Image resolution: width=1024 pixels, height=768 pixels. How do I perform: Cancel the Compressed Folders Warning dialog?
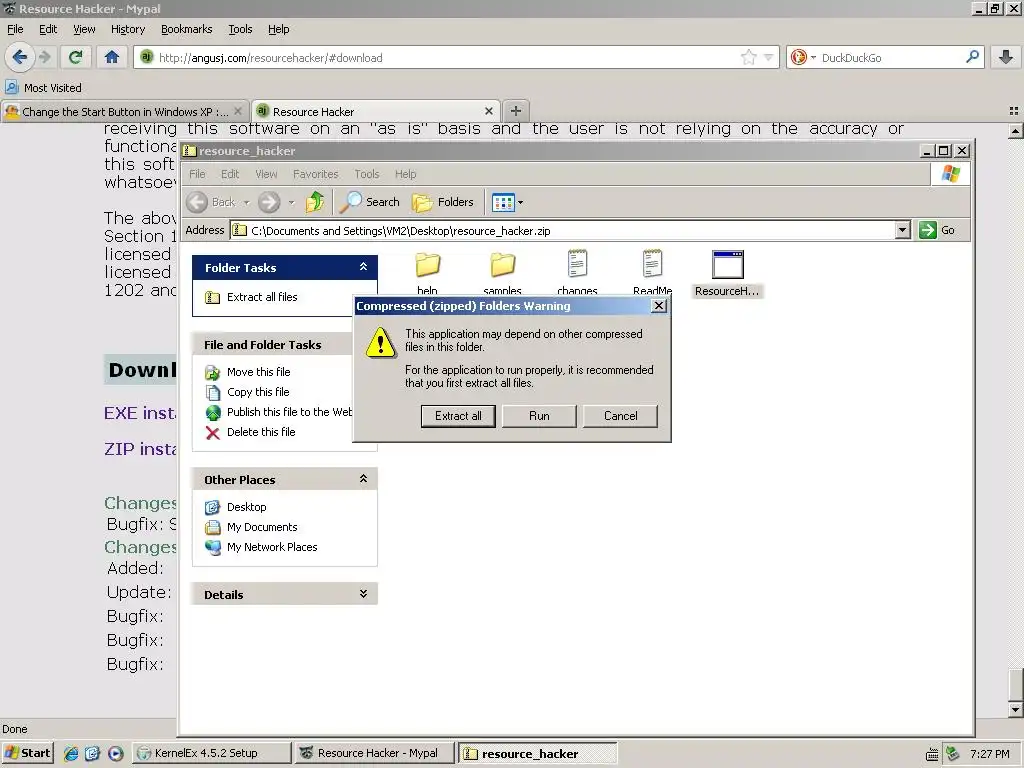[620, 416]
